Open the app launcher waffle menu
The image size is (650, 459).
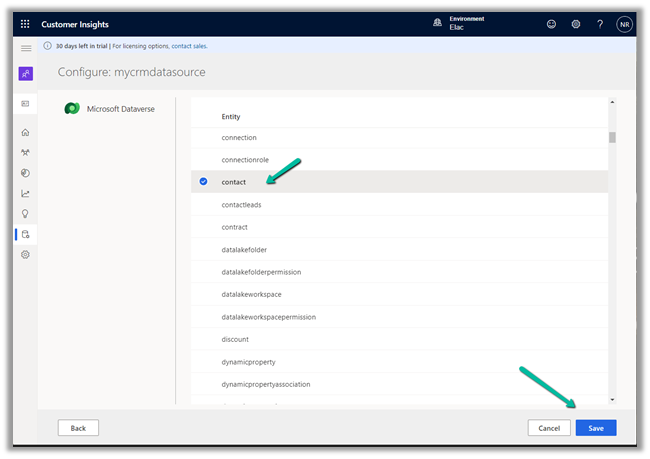pos(25,24)
